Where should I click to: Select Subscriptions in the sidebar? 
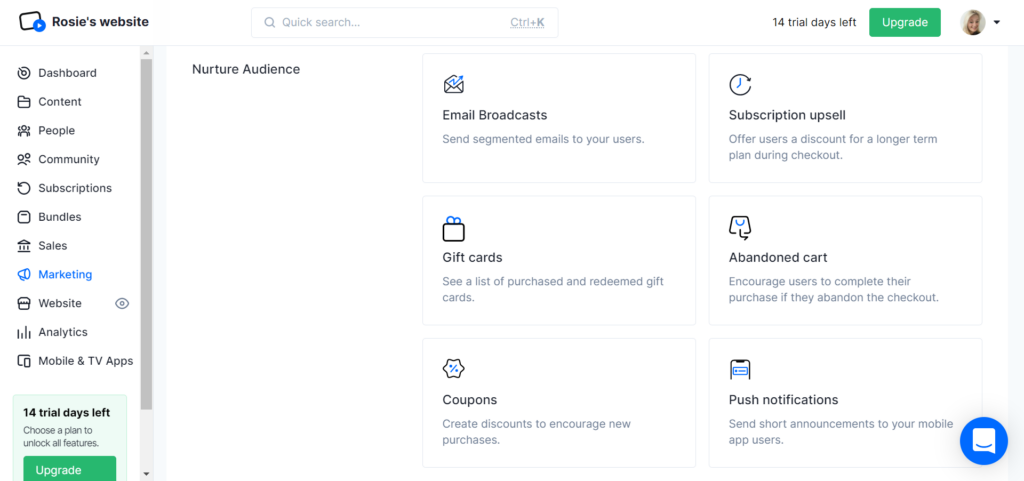click(x=74, y=188)
